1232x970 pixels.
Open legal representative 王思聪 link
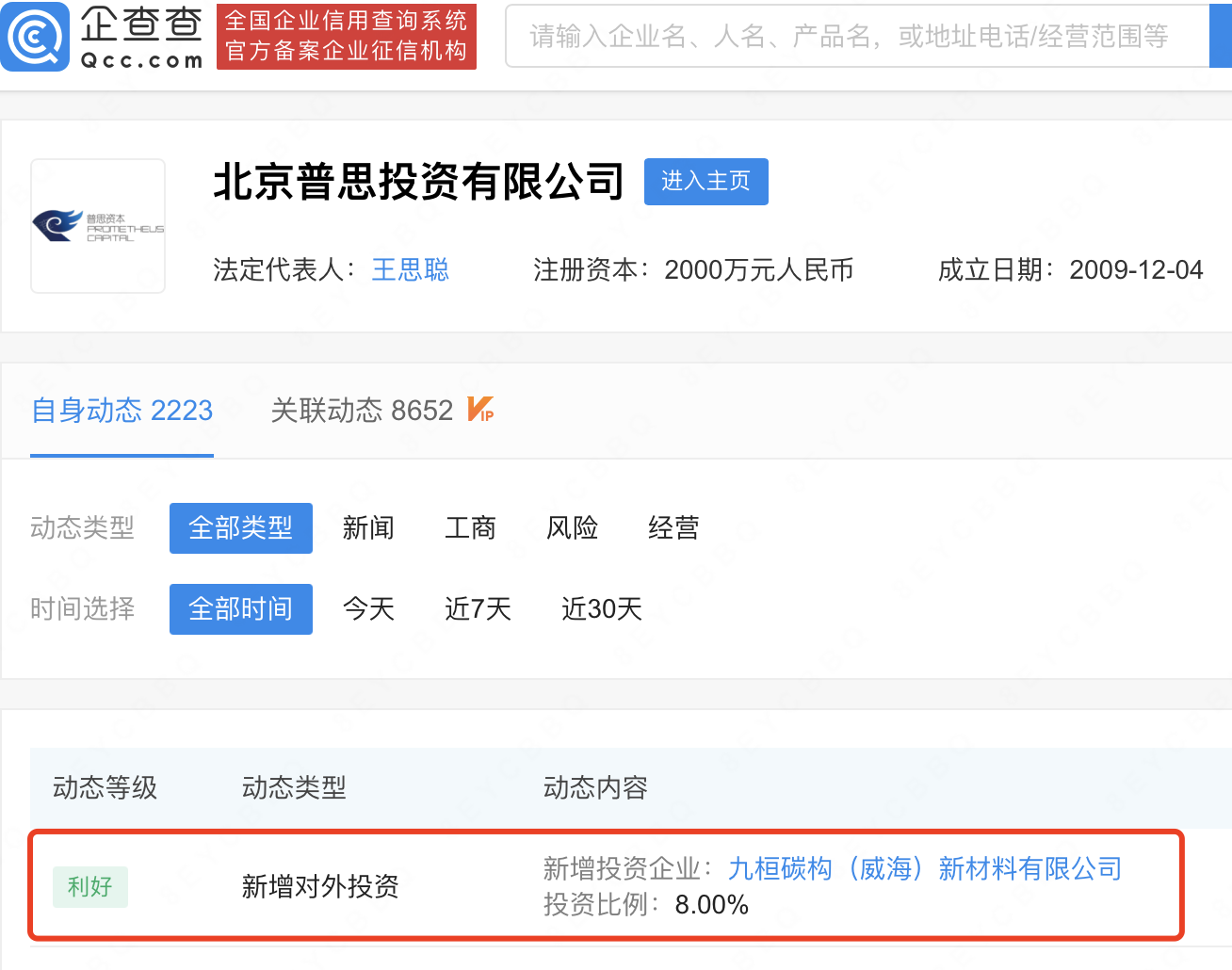point(411,270)
